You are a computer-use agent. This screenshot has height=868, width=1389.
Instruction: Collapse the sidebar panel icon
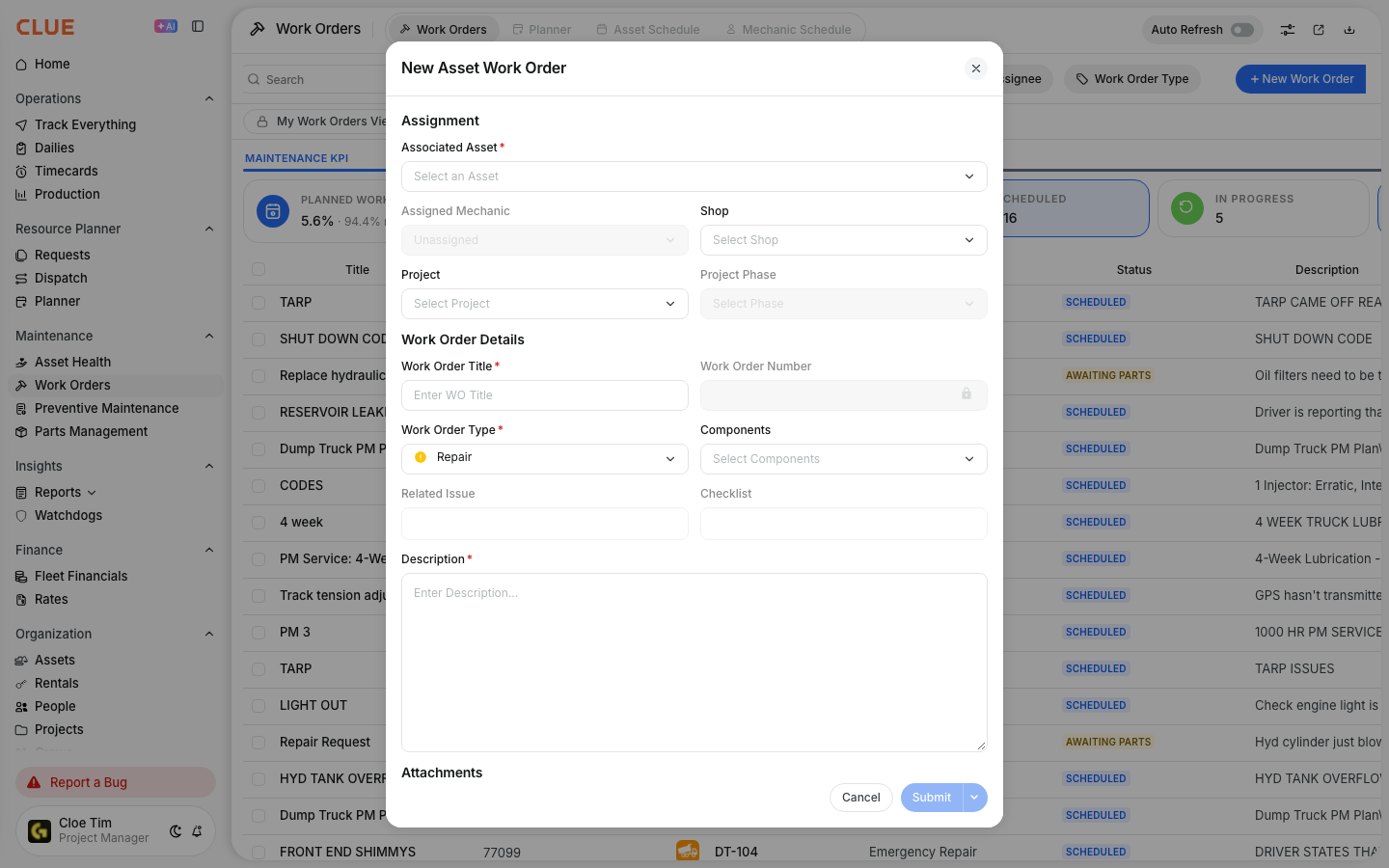pyautogui.click(x=198, y=26)
